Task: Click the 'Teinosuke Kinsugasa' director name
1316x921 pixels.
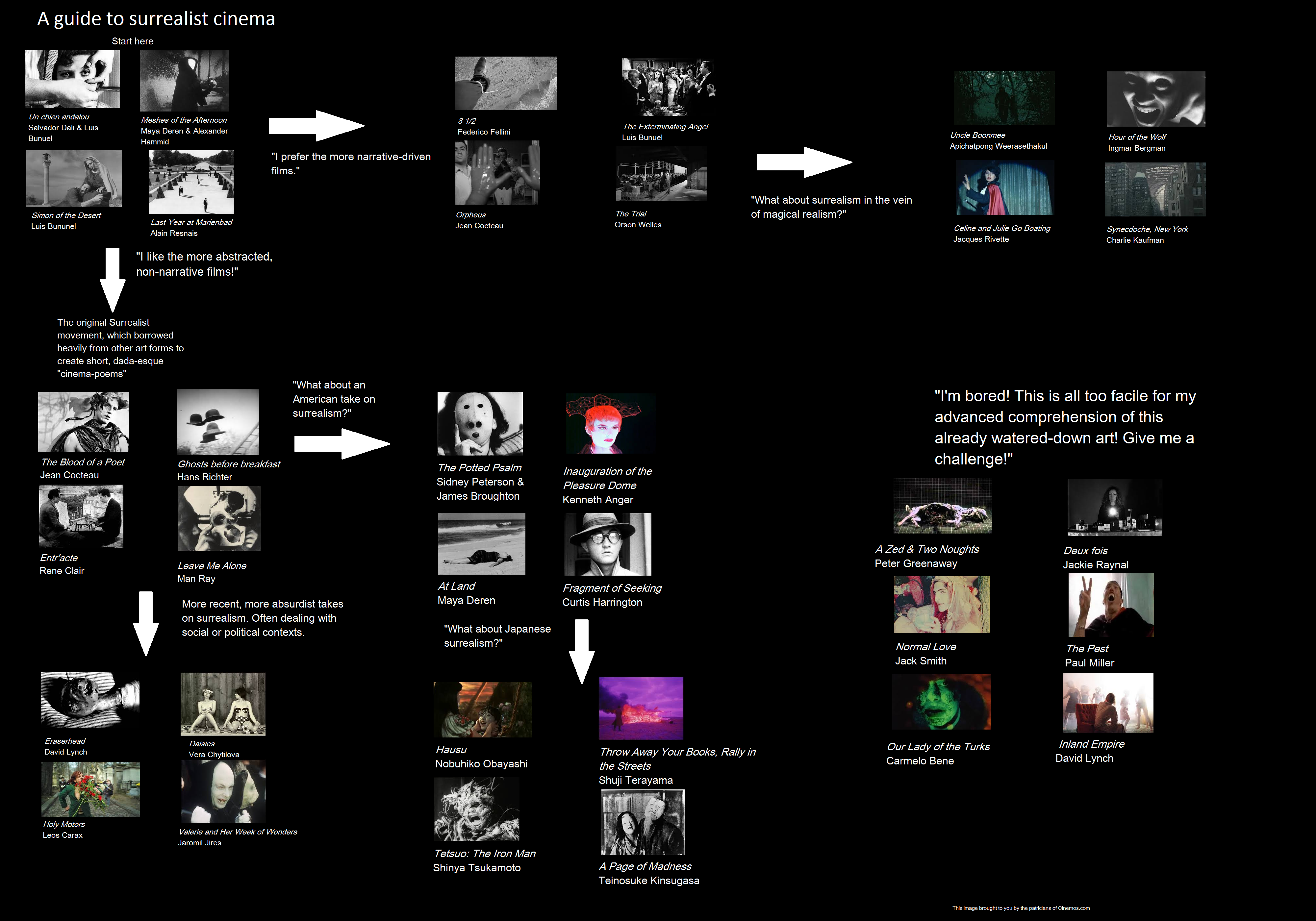Action: click(x=649, y=880)
